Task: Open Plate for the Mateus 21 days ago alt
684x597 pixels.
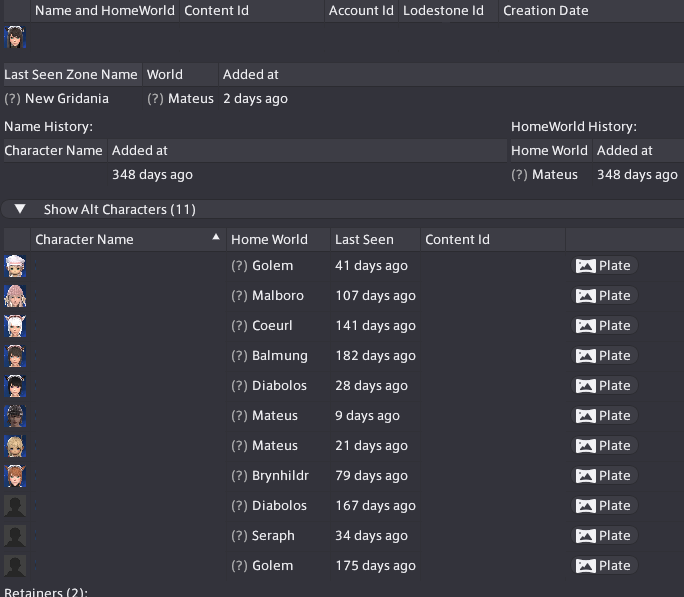Action: 604,446
